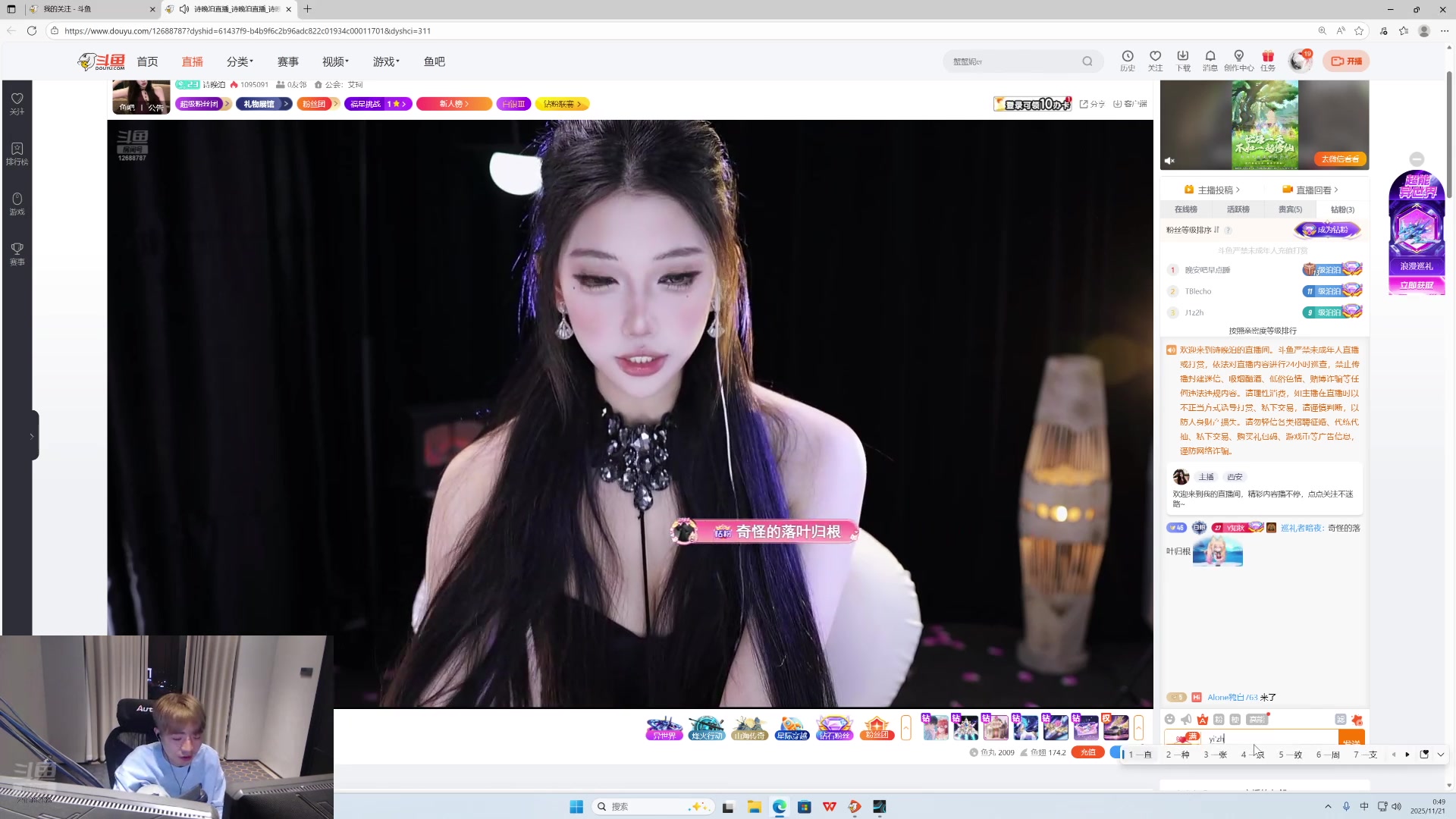This screenshot has height=819, width=1456.
Task: Toggle the 粉 badge option in chat toolbar
Action: tap(1219, 719)
